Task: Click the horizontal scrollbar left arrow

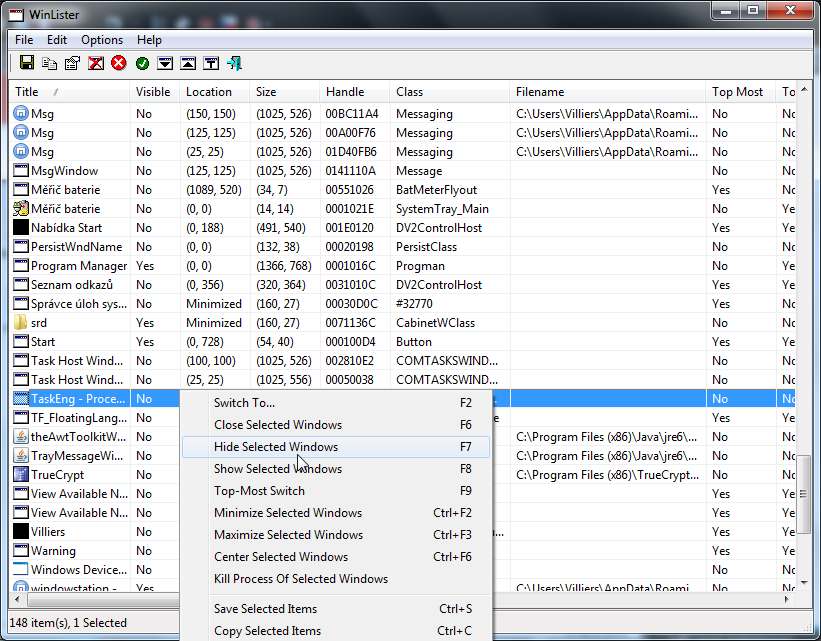Action: point(17,599)
